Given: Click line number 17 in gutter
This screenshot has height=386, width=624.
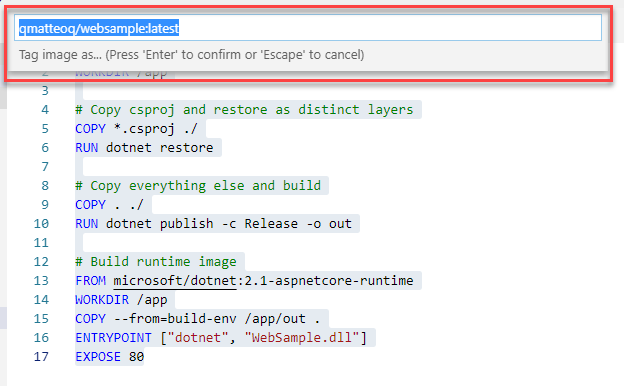Looking at the screenshot, I should 41,357.
